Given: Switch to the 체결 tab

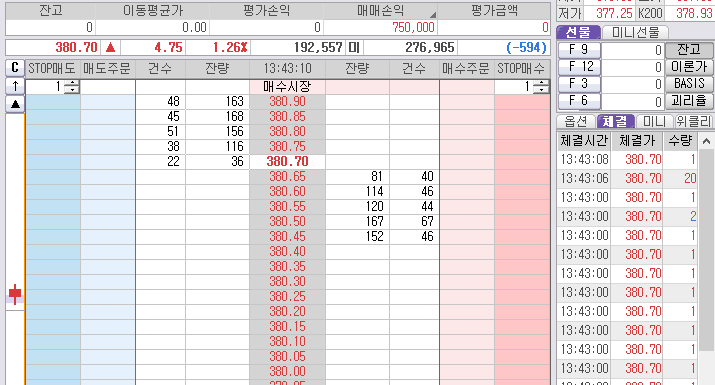Looking at the screenshot, I should (615, 121).
